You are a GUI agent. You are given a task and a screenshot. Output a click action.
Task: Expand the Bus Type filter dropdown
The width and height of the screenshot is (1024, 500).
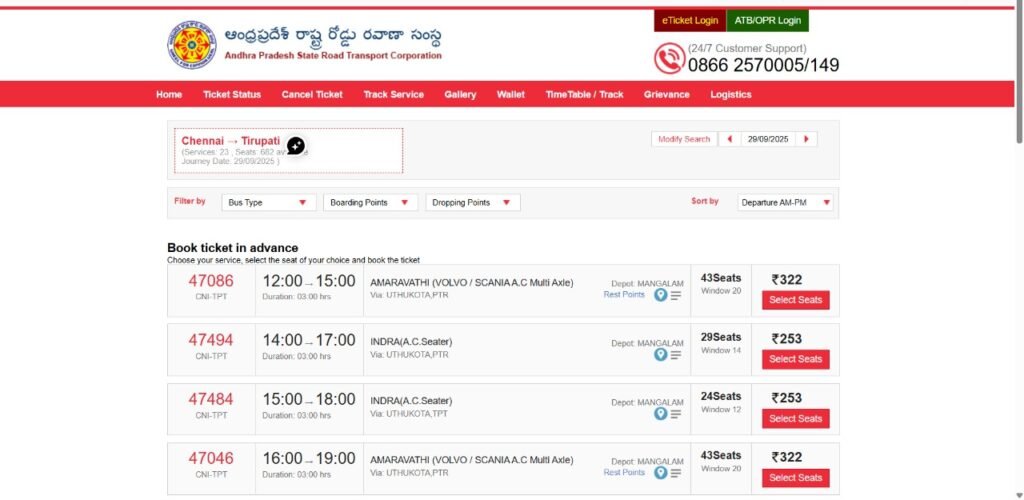coord(269,202)
